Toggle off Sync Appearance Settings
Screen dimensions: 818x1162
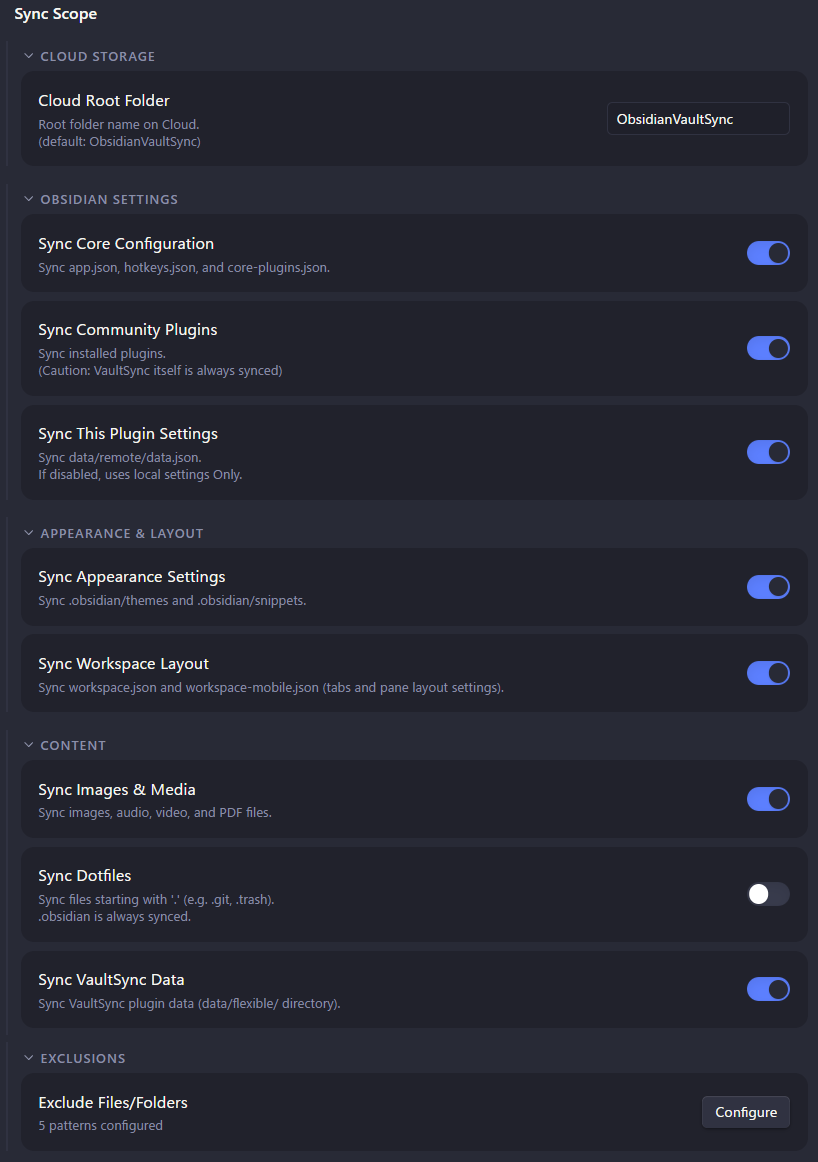(x=768, y=587)
